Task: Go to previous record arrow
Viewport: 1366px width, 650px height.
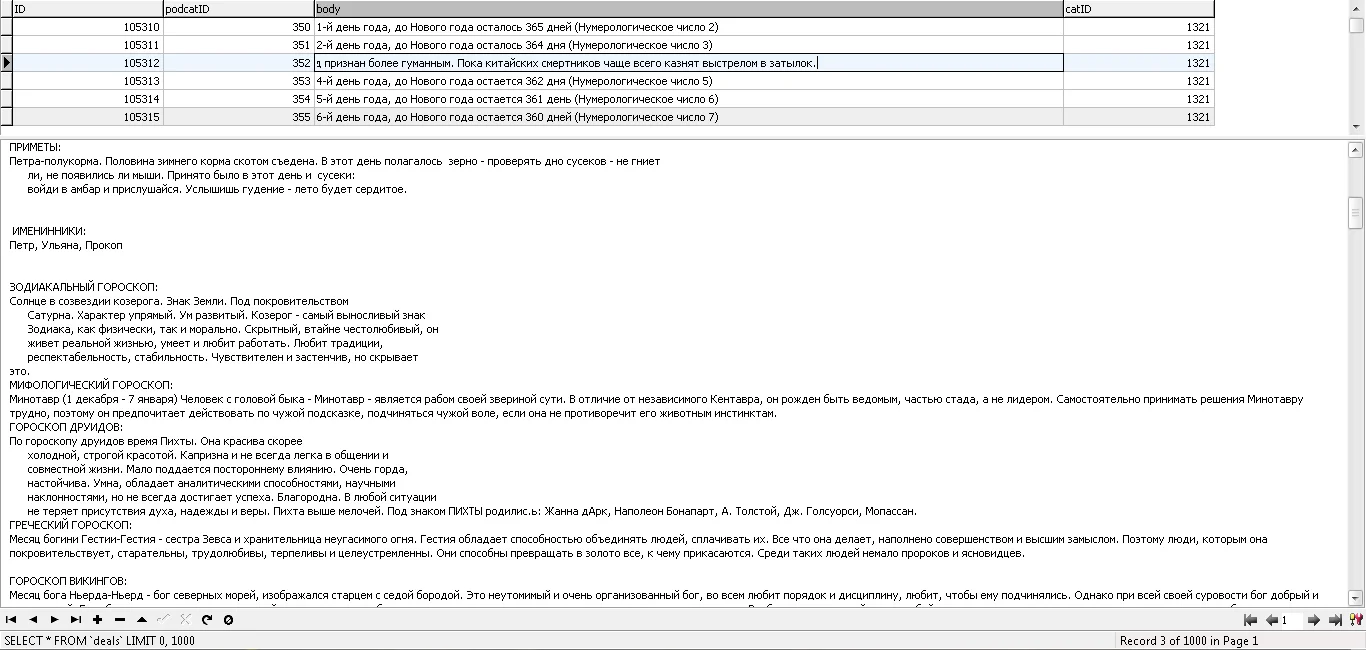Action: coord(33,620)
